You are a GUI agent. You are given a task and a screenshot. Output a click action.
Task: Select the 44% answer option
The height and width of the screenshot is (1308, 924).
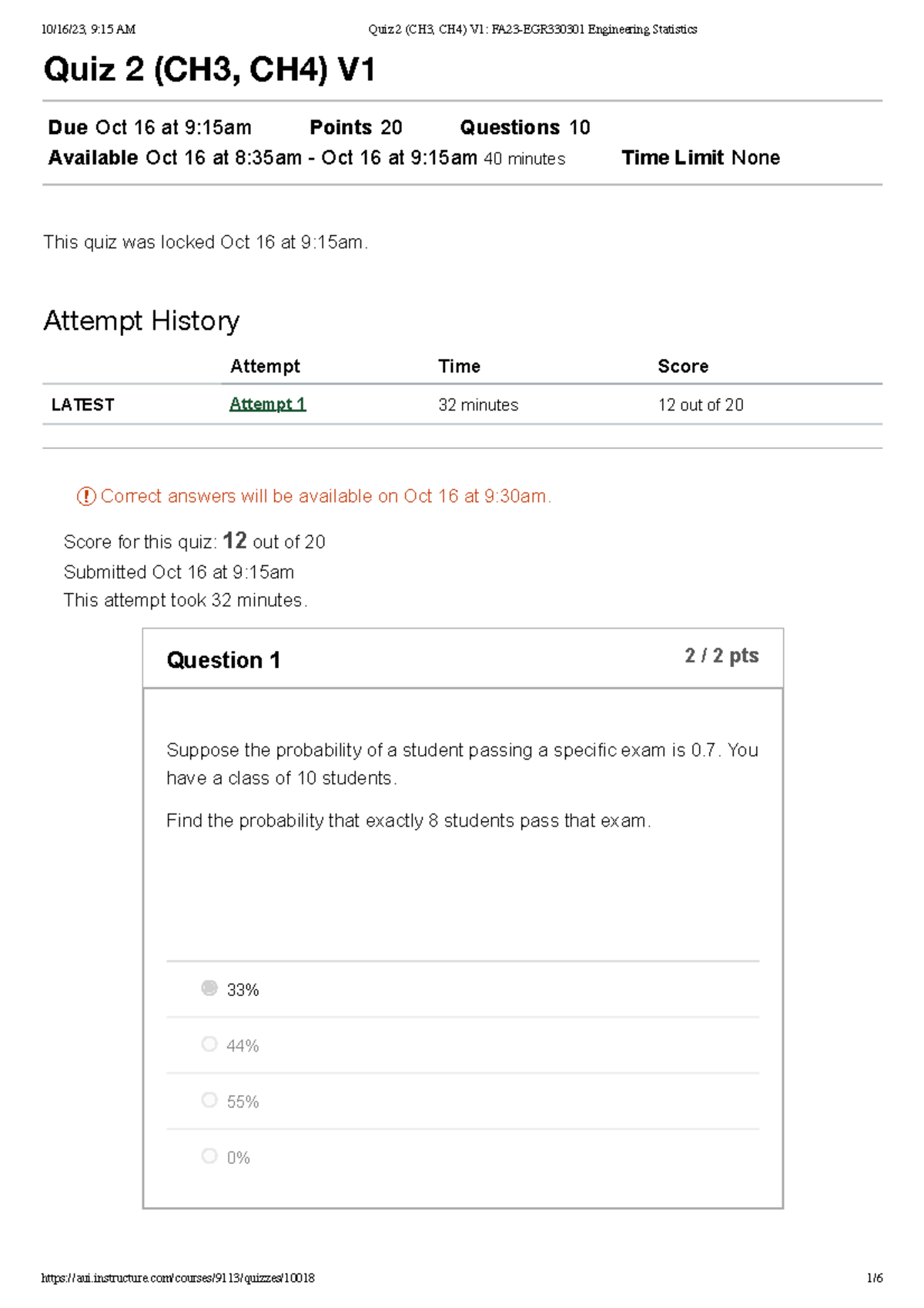coord(242,1045)
